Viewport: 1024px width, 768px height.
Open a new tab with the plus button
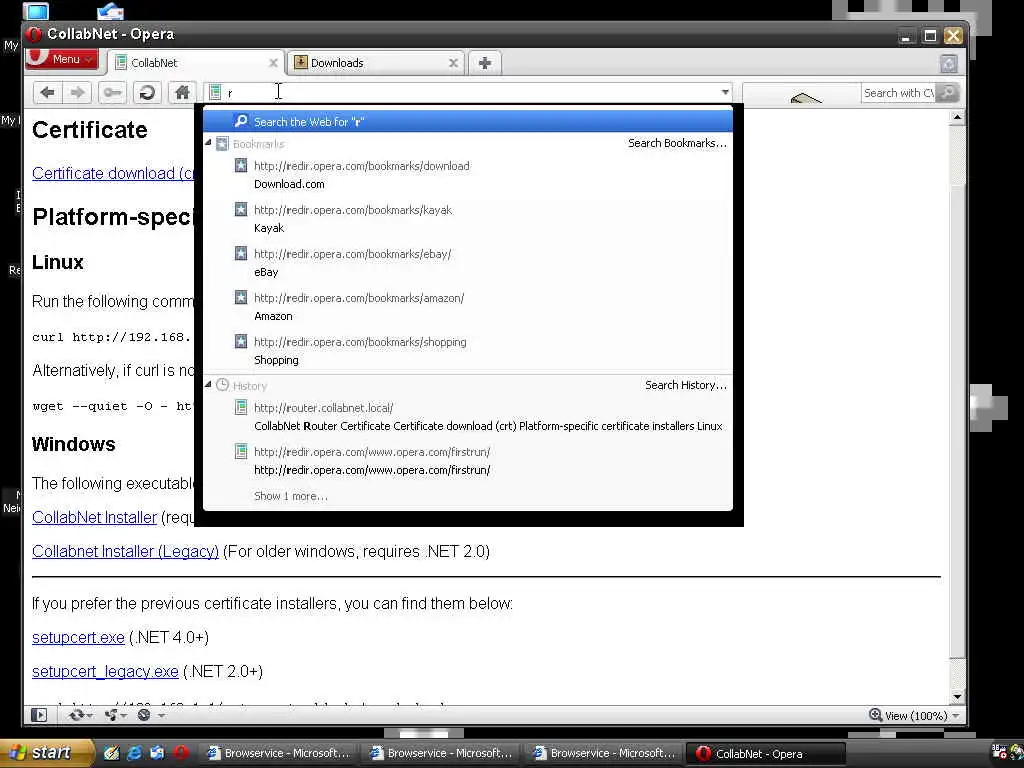(x=485, y=63)
